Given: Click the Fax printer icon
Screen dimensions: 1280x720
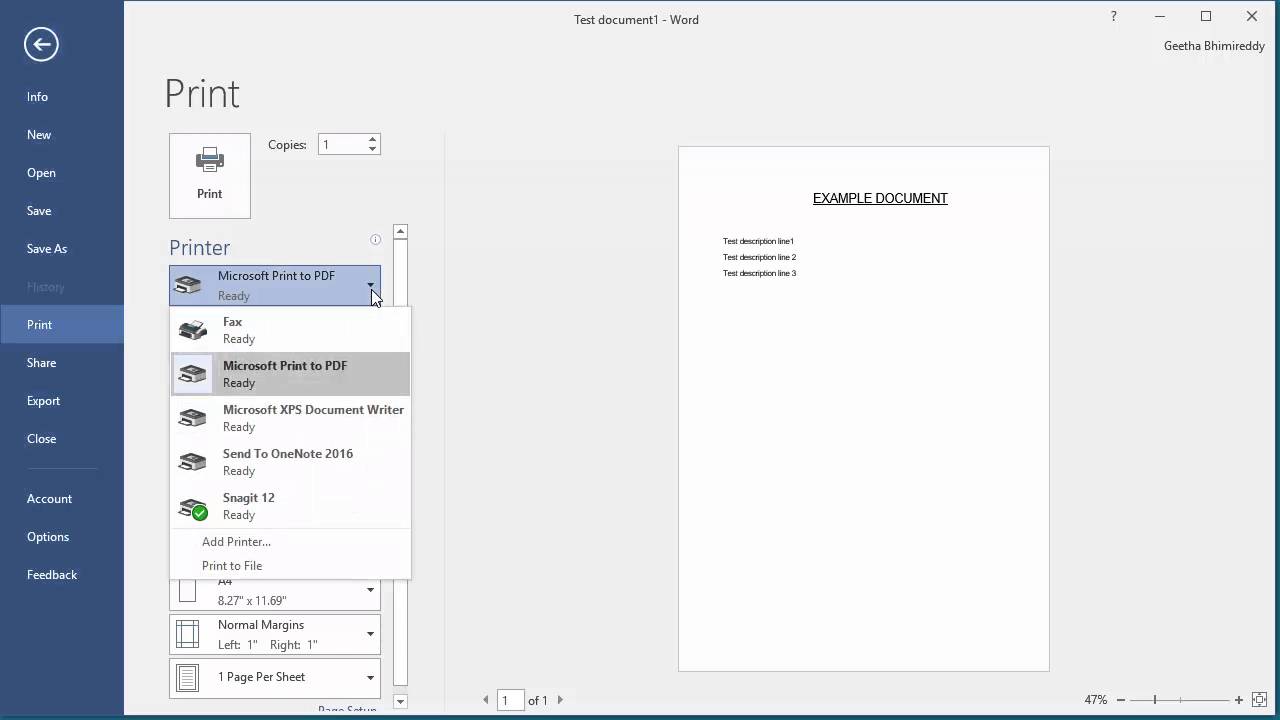Looking at the screenshot, I should tap(193, 330).
